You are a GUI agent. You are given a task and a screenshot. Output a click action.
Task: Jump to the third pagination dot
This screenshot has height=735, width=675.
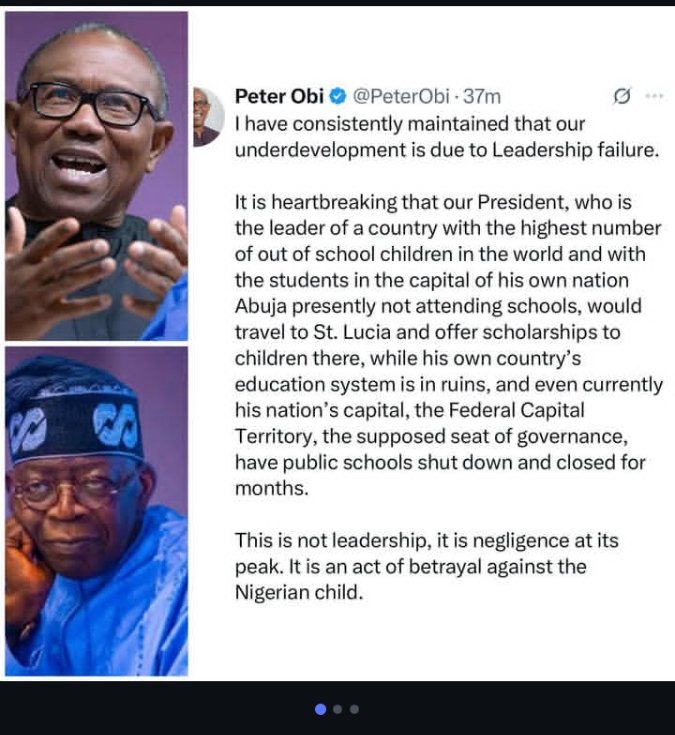coord(355,709)
